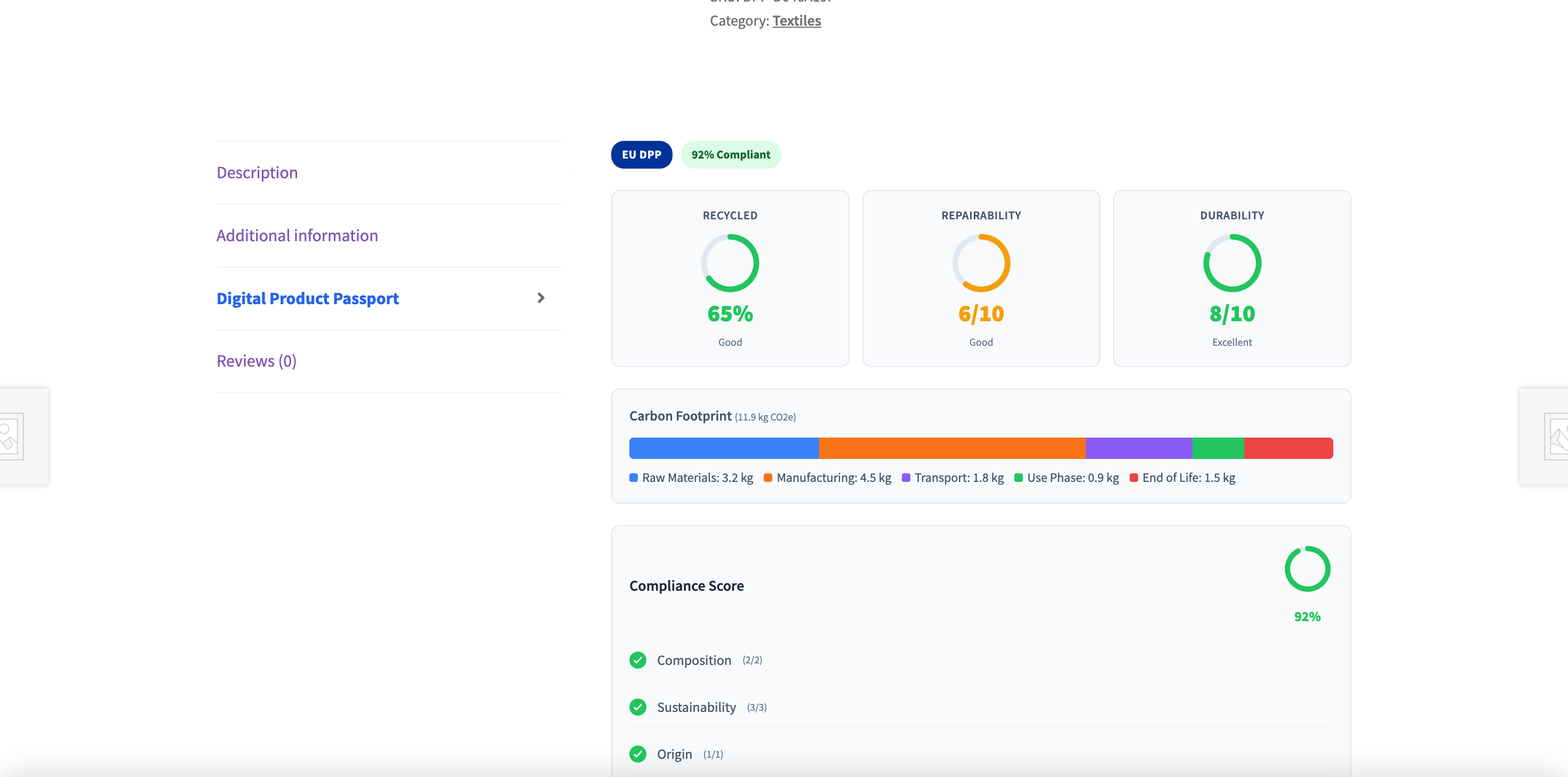Click the Compliance Score heading
Viewport: 1568px width, 777px height.
(686, 586)
